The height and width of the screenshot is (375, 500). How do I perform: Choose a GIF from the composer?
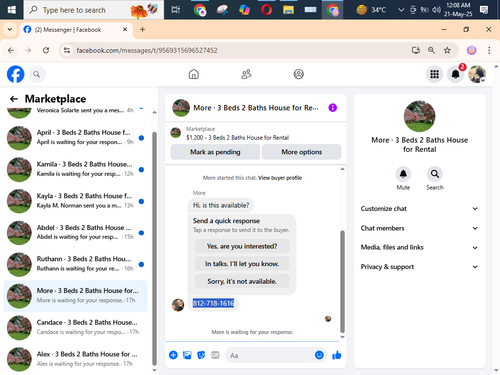215,355
